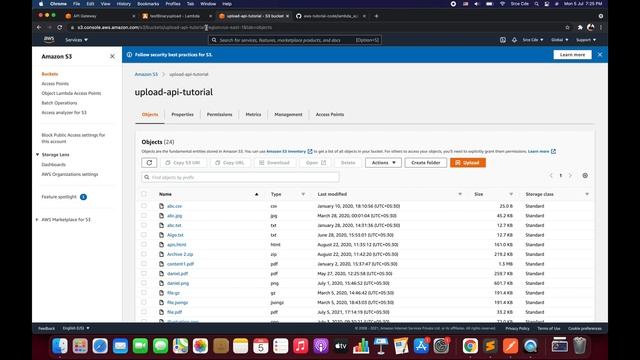
Task: Switch to the Permissions tab
Action: pos(219,115)
